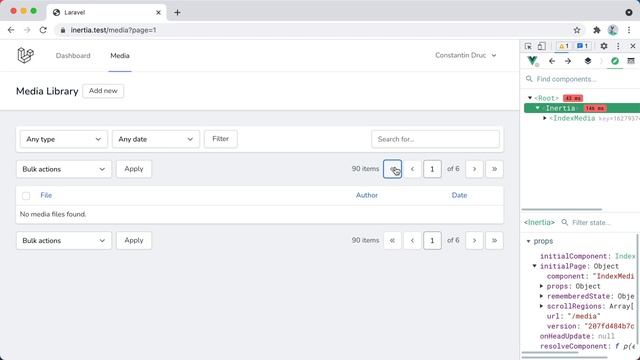Expand the props: Object entry
640x360 pixels.
(541, 286)
